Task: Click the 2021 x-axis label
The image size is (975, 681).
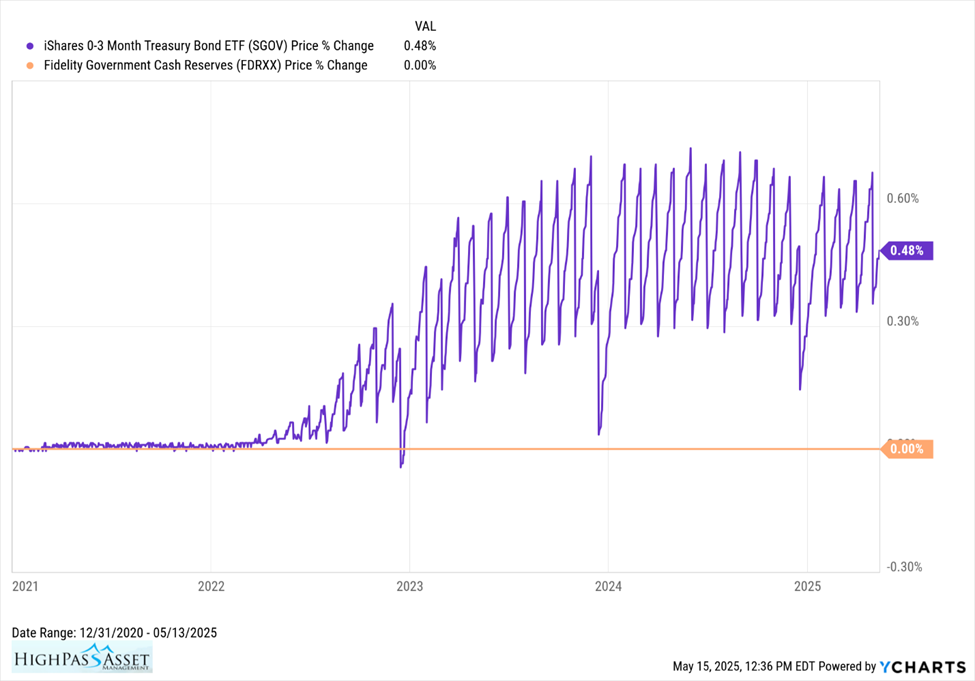Action: click(x=25, y=586)
